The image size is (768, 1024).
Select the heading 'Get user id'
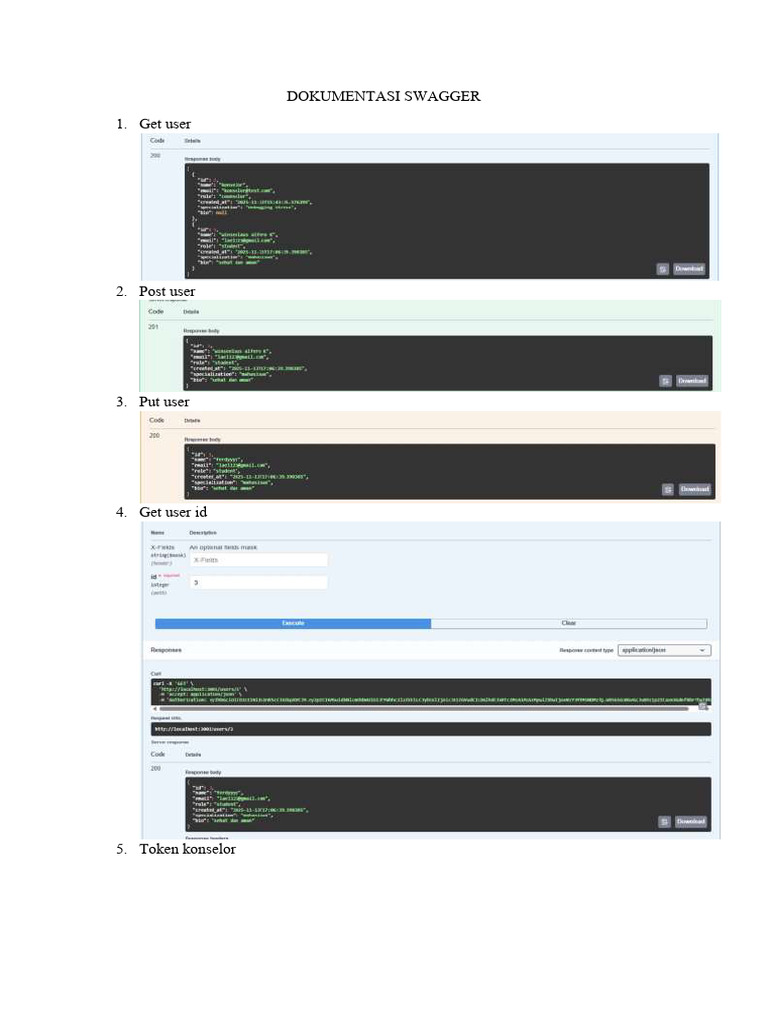tap(173, 512)
